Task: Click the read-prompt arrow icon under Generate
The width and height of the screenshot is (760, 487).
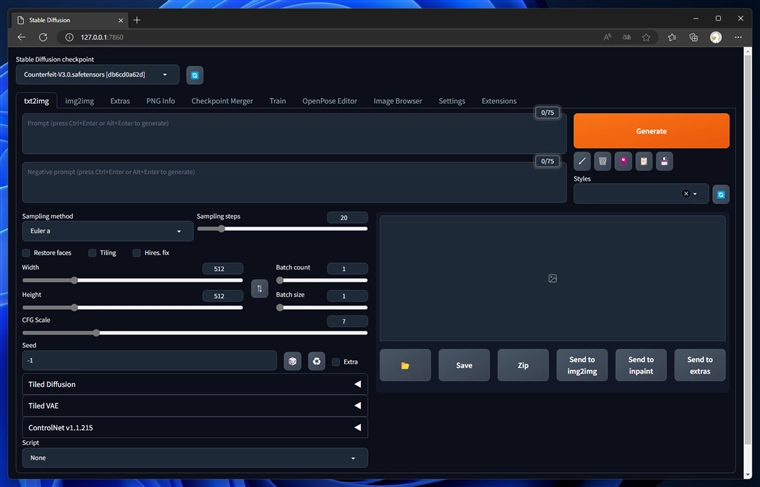Action: 582,161
